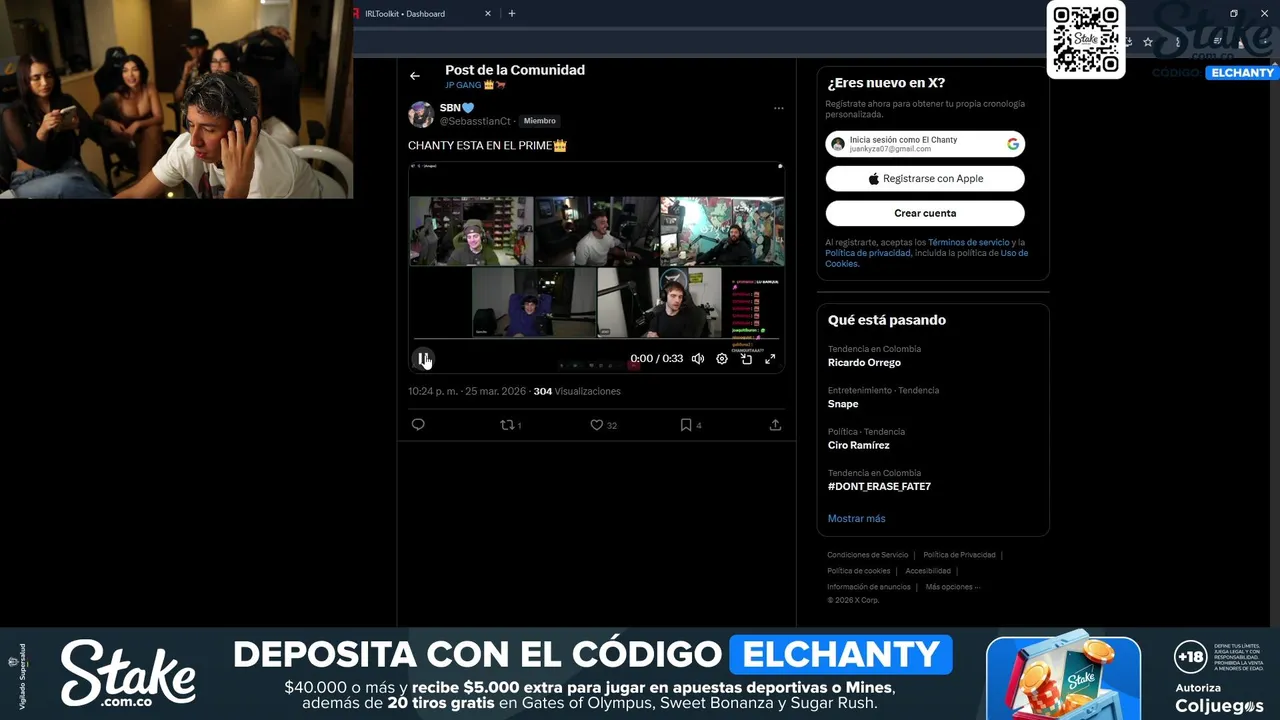The height and width of the screenshot is (720, 1280).
Task: Open the three-dot menu on SBN's post
Action: (x=779, y=108)
